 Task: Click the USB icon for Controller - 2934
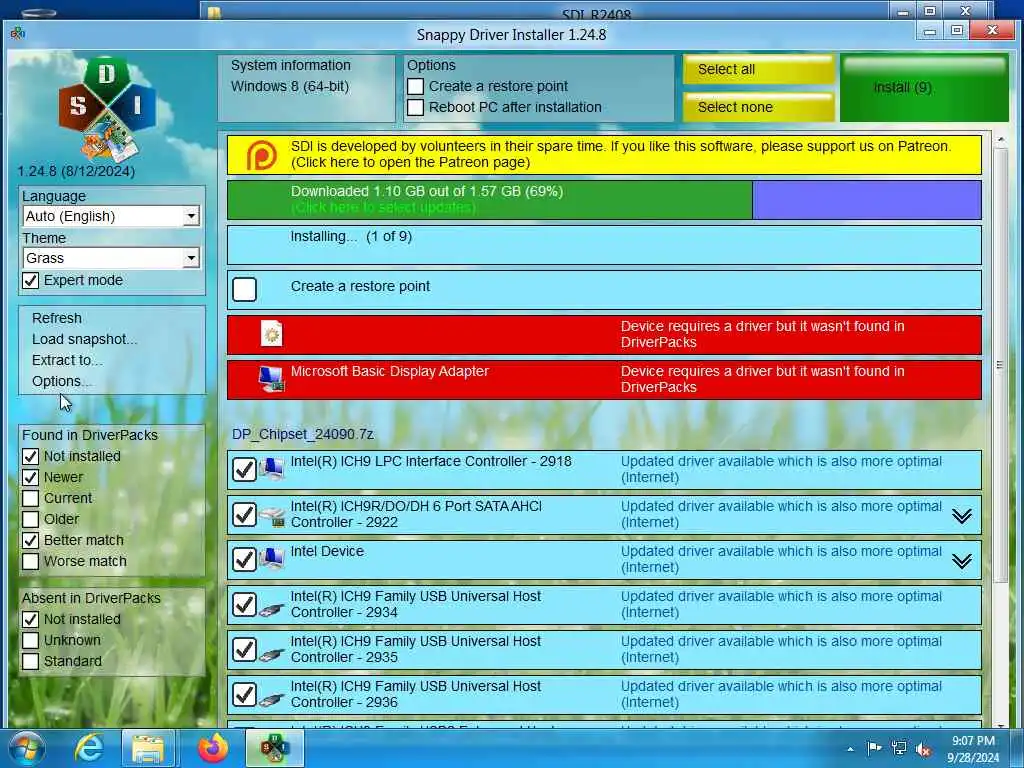click(271, 608)
